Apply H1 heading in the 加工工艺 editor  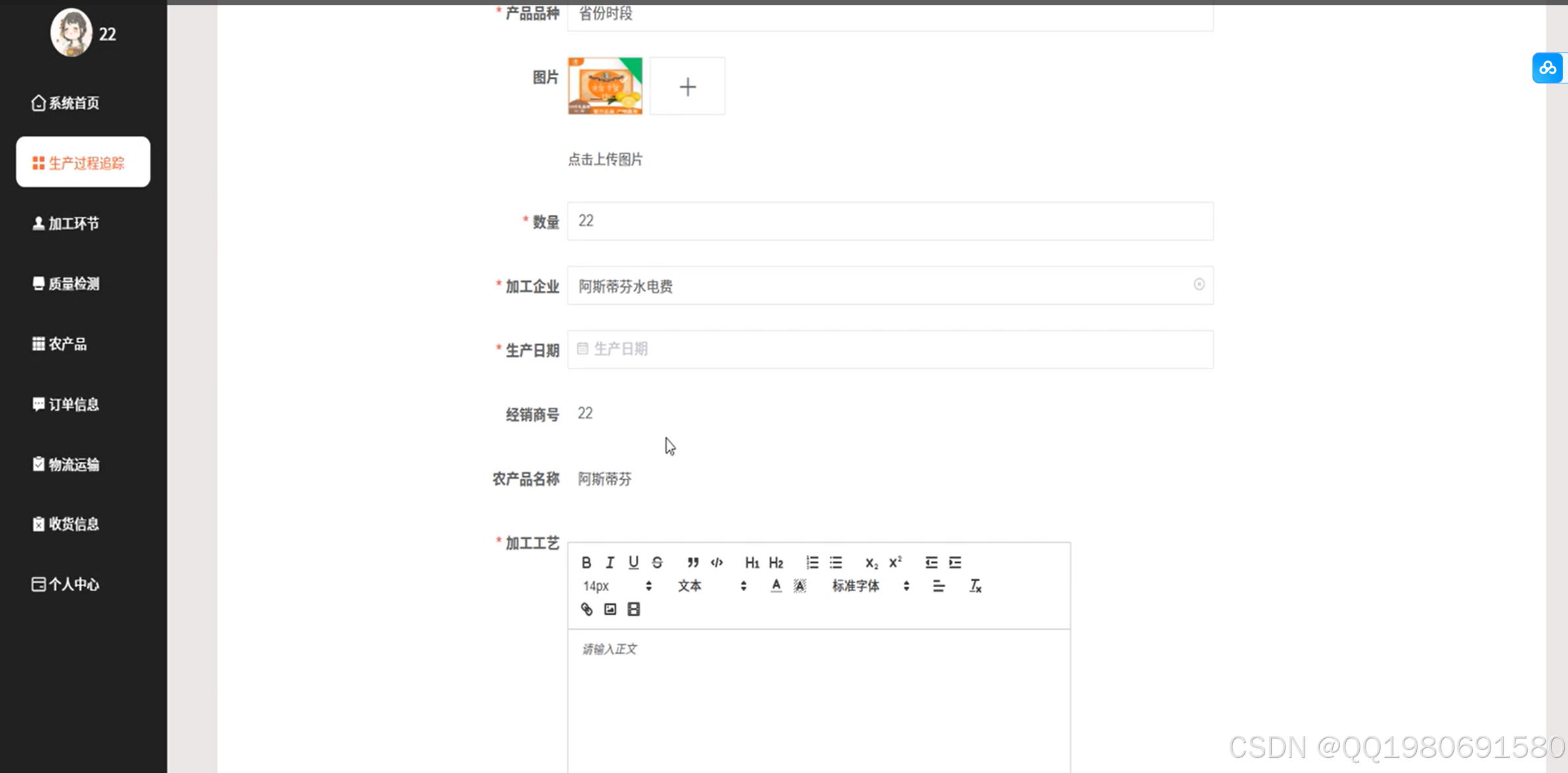coord(752,562)
